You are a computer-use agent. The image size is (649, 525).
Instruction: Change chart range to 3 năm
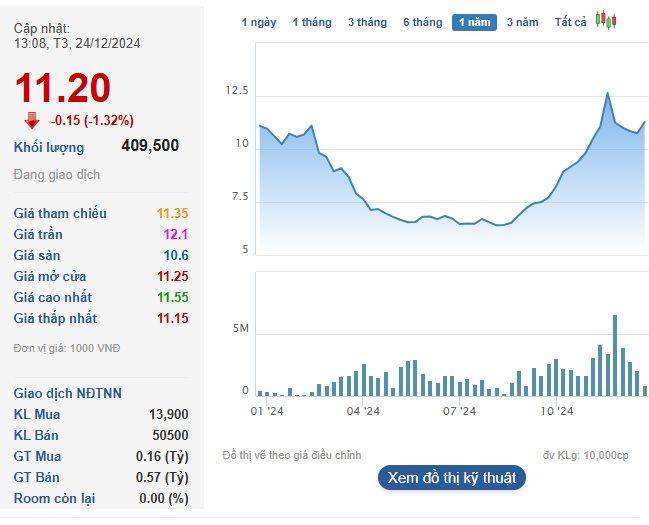point(522,22)
